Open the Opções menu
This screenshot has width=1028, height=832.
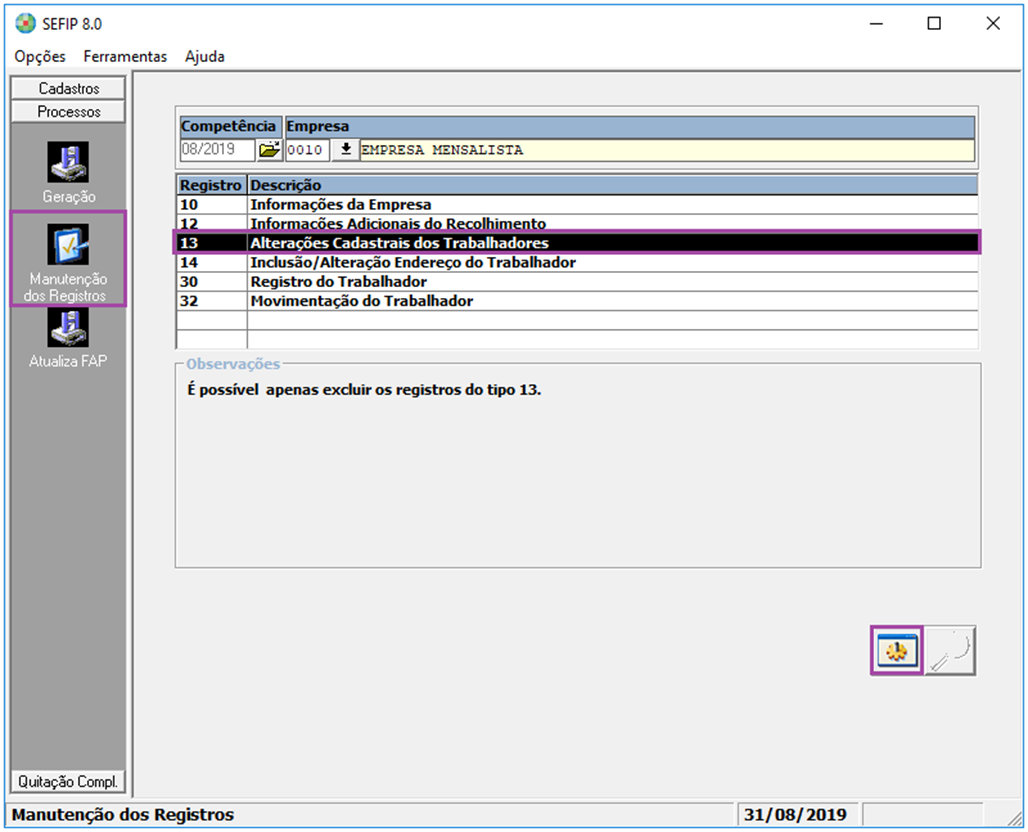point(40,57)
